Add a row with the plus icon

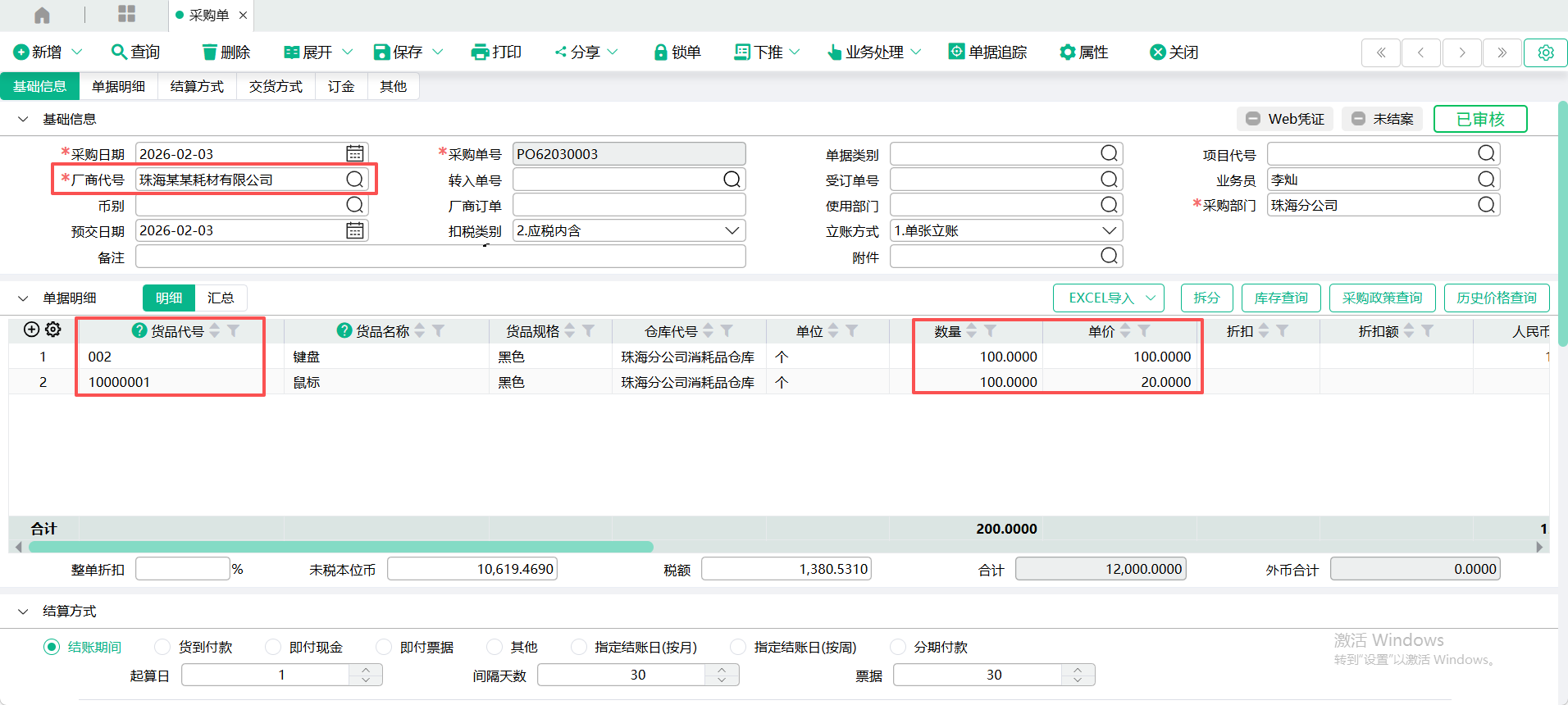31,330
